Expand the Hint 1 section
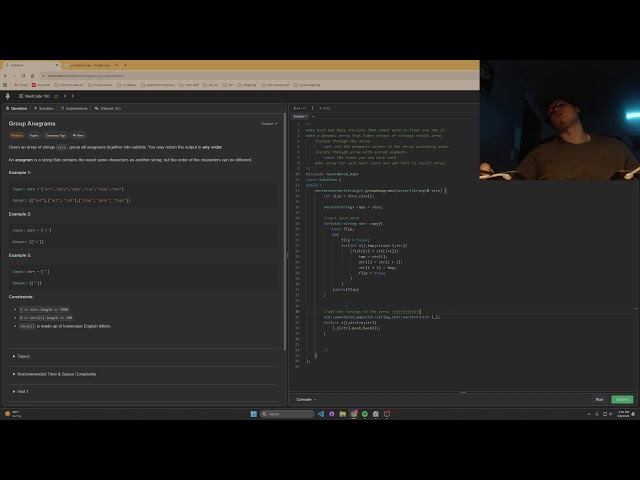 20,391
